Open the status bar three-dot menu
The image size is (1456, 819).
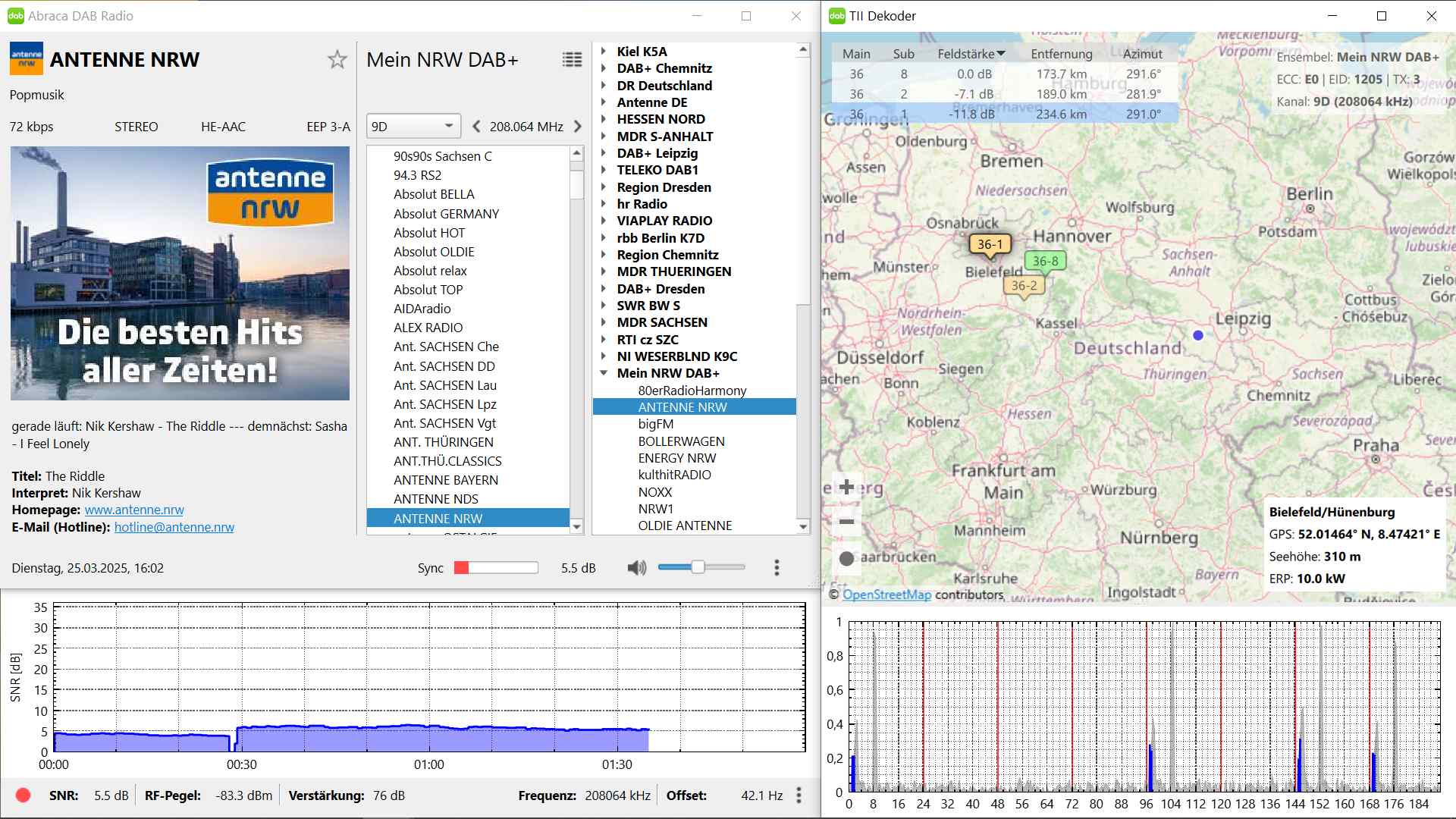[x=799, y=795]
